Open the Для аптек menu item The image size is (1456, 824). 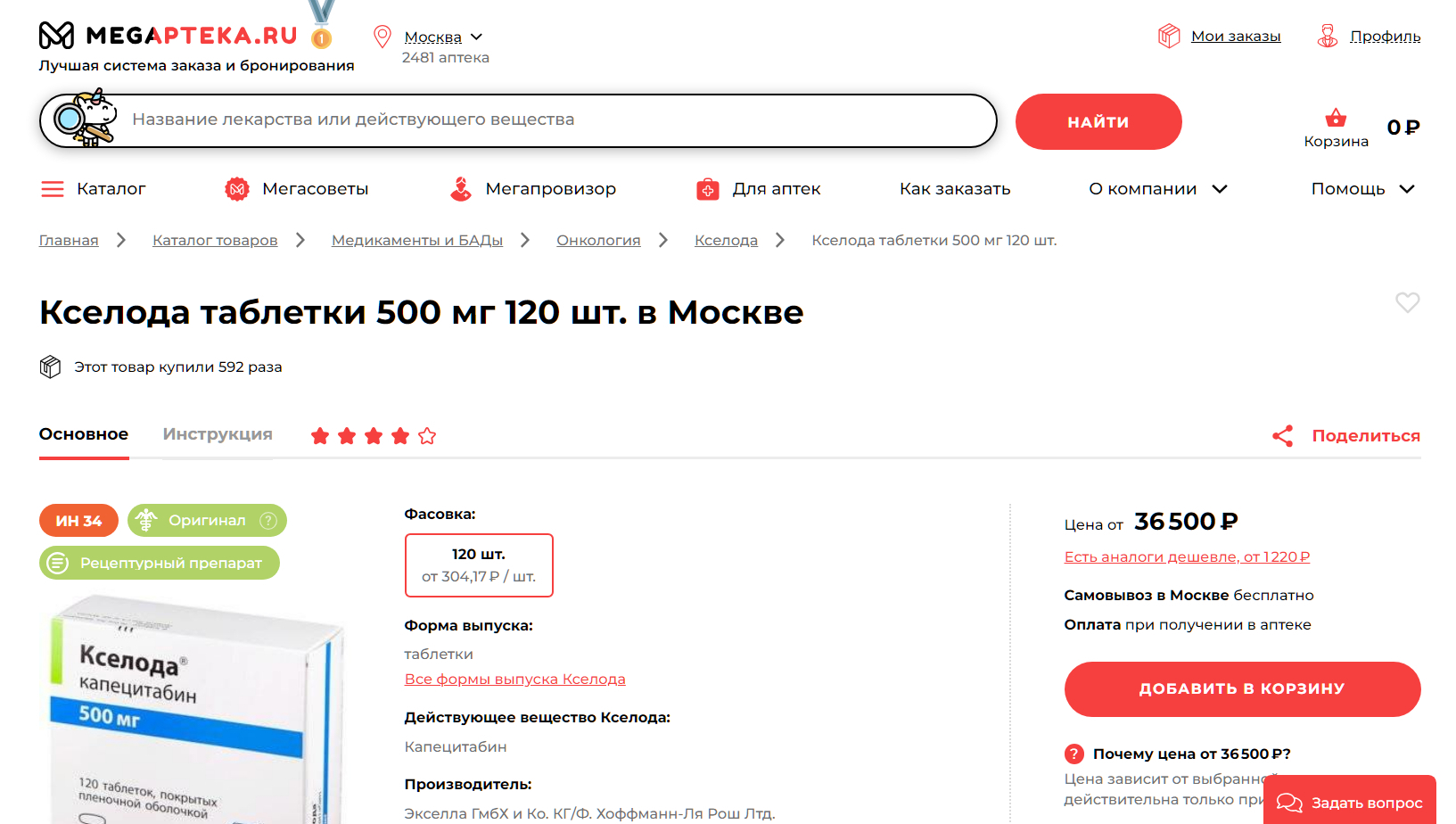pyautogui.click(x=776, y=189)
